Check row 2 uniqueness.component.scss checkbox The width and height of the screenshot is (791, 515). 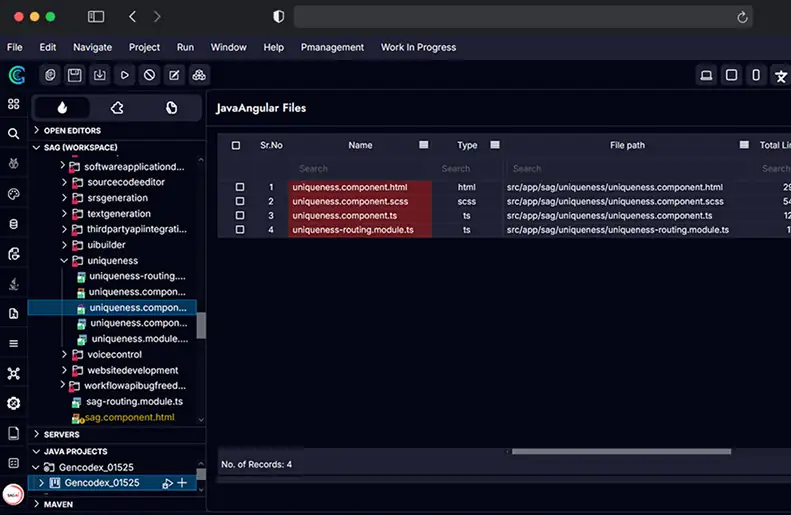(x=240, y=201)
